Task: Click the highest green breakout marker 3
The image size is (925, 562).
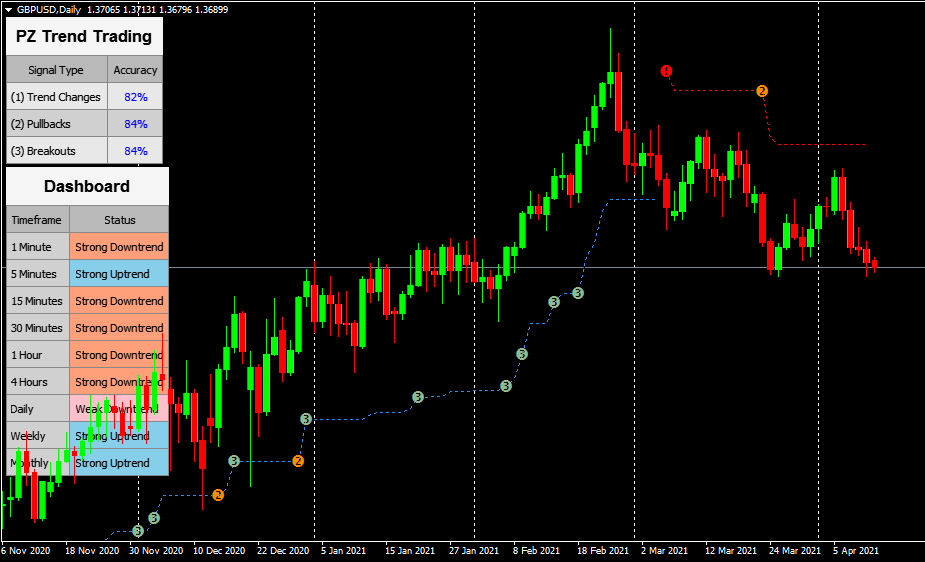Action: 578,292
